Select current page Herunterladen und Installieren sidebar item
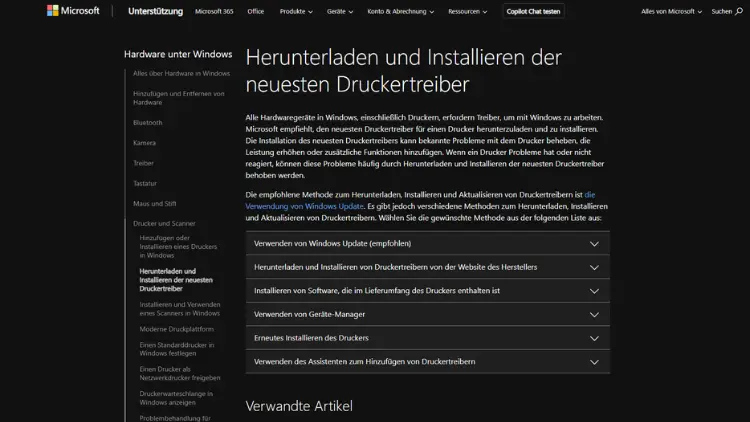750x422 pixels. coord(176,280)
